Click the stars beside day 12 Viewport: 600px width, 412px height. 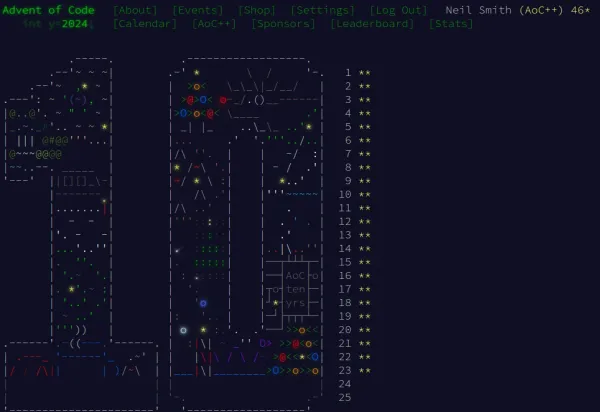tap(365, 221)
